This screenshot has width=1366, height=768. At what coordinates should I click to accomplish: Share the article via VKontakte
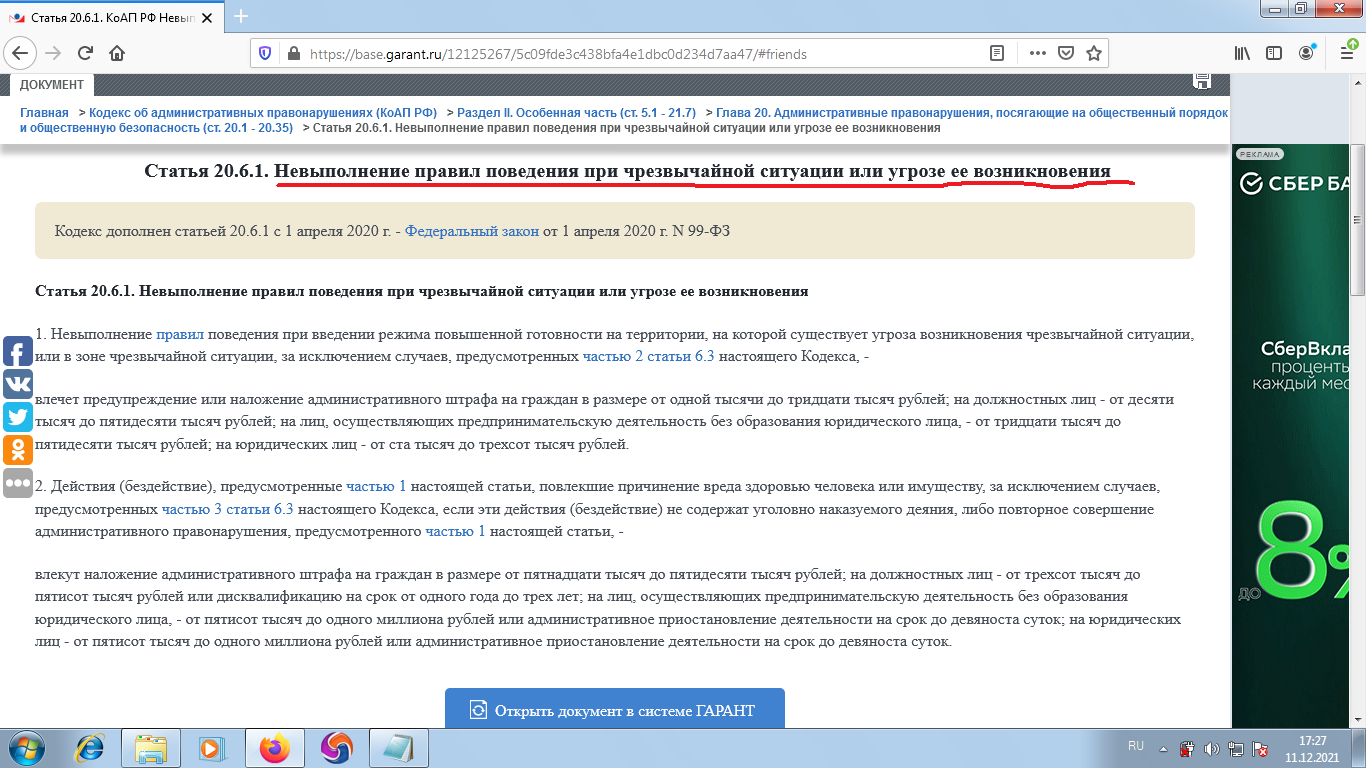pos(16,384)
